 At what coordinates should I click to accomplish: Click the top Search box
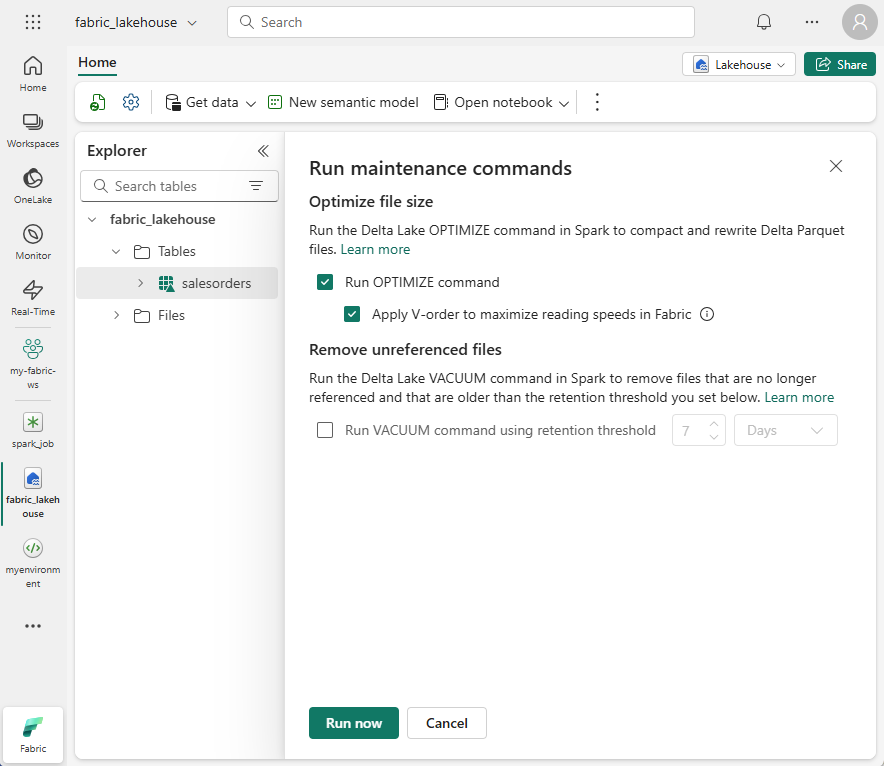[461, 22]
